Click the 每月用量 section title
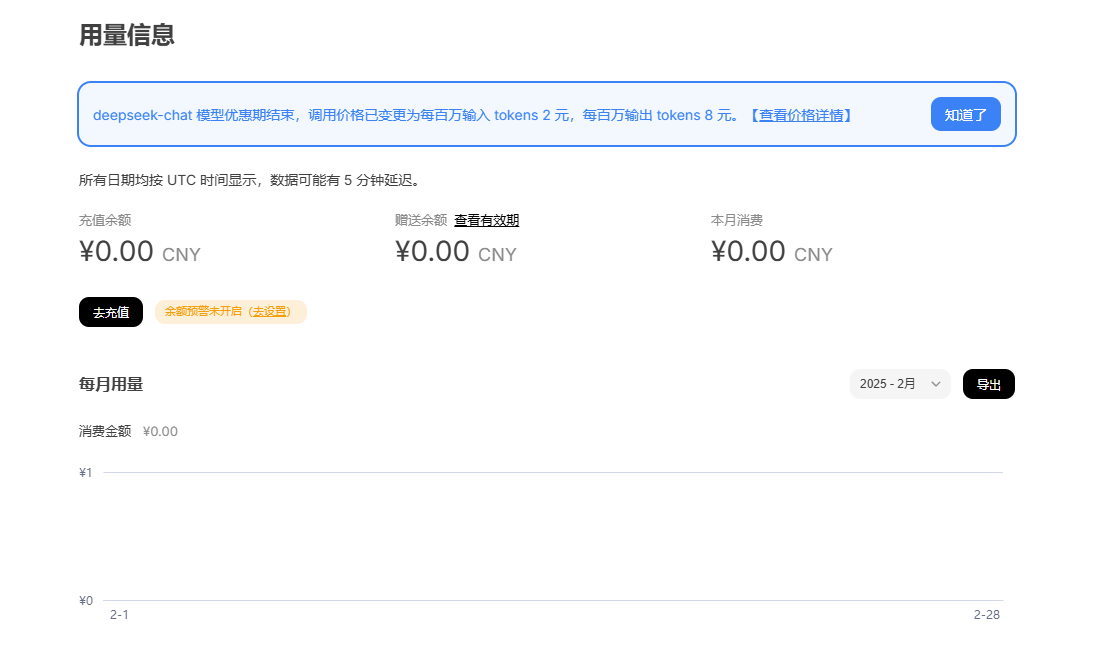 click(x=111, y=384)
